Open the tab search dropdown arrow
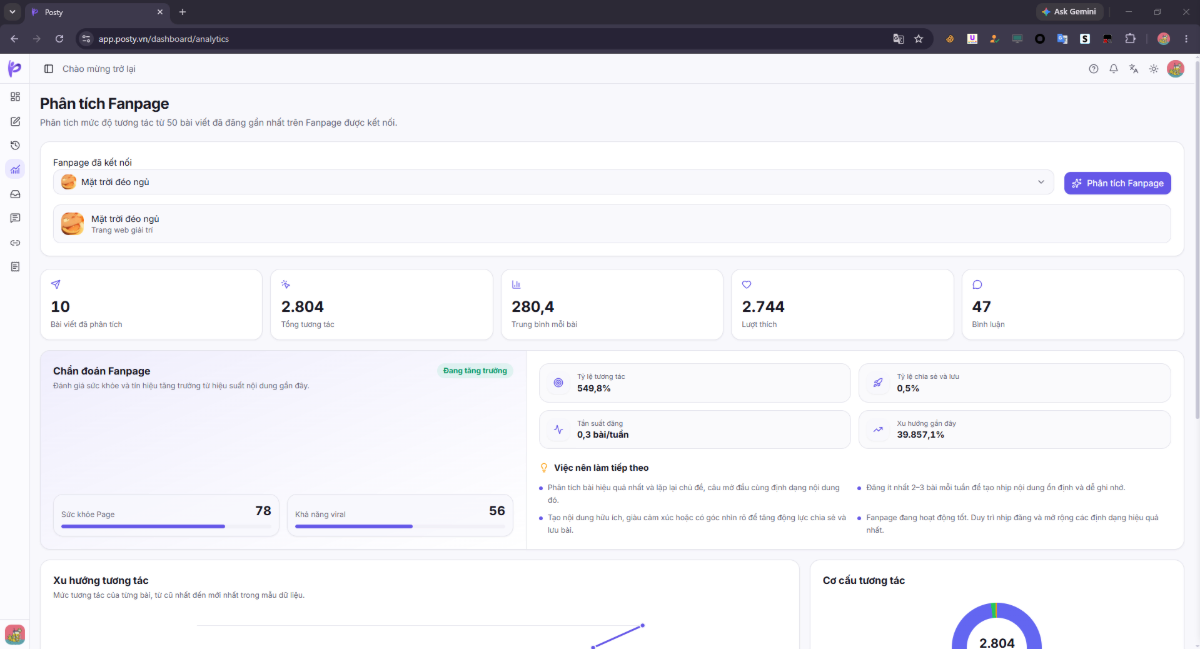 click(11, 12)
